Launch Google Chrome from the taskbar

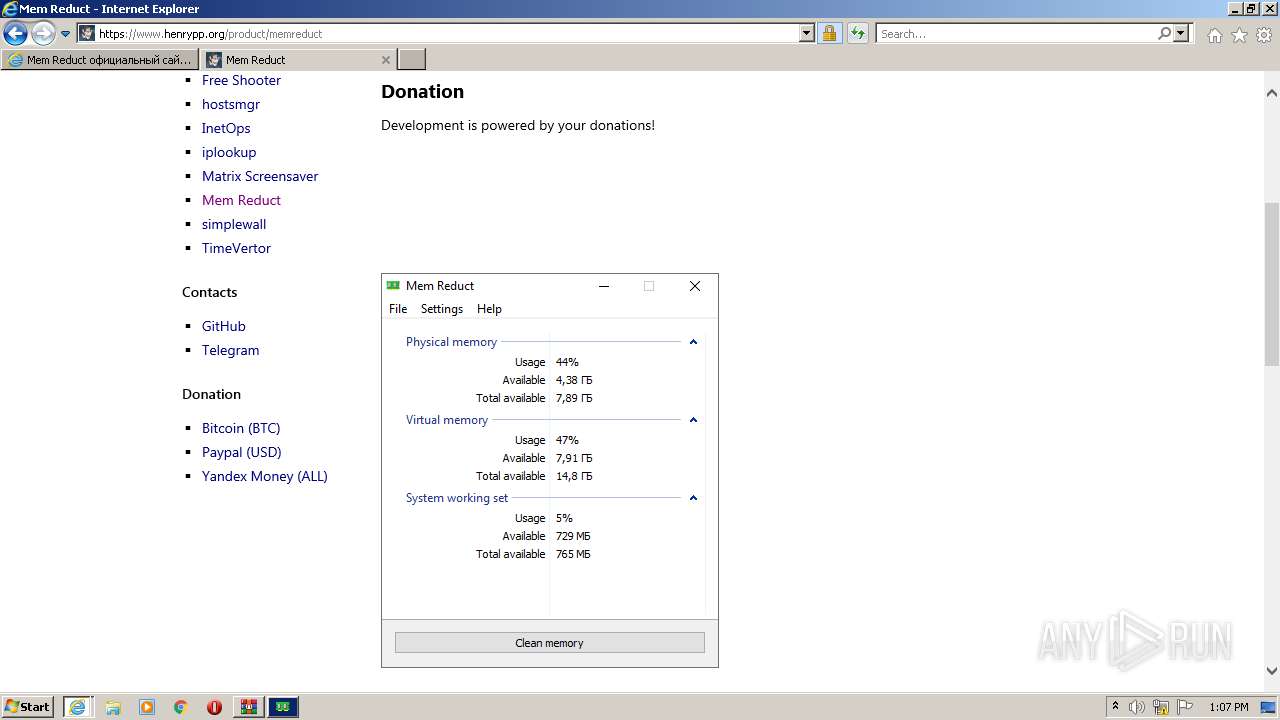[x=181, y=707]
